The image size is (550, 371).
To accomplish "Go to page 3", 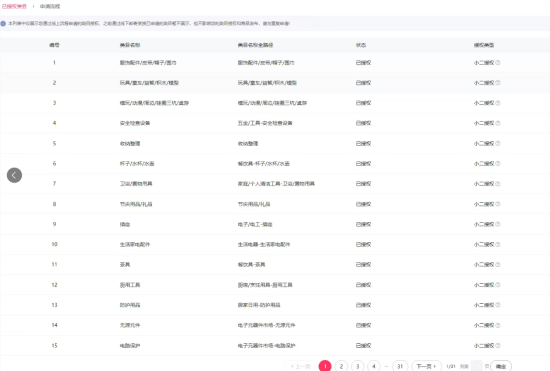I will [x=357, y=366].
